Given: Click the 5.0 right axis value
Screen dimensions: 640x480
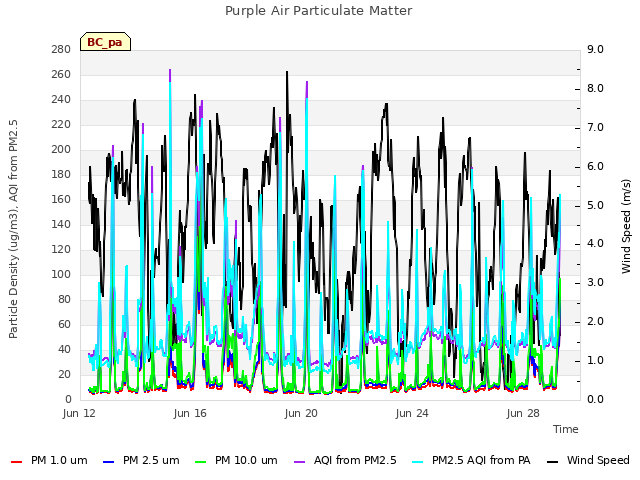Looking at the screenshot, I should click(x=595, y=205).
